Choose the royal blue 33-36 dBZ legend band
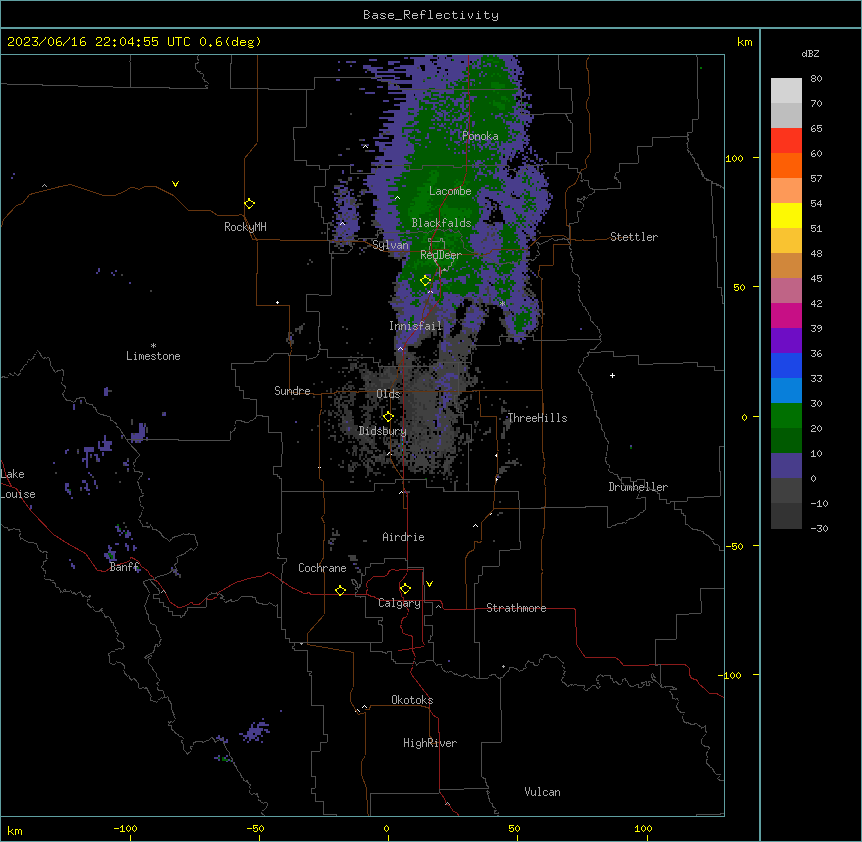 pyautogui.click(x=786, y=365)
